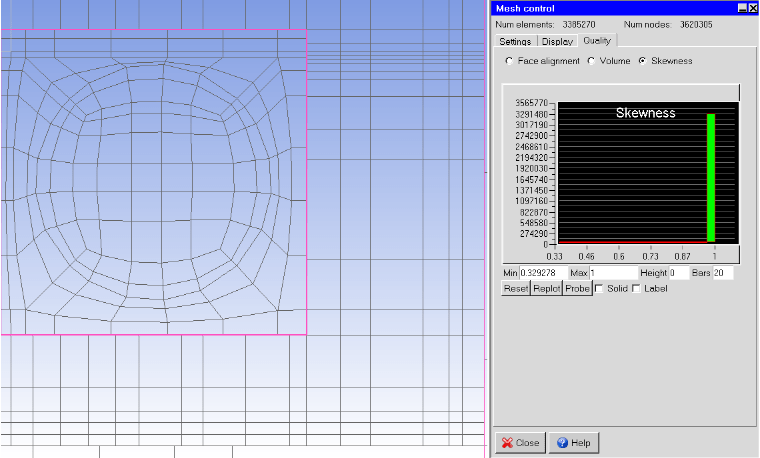Select the Face alignment radio button
Image resolution: width=760 pixels, height=458 pixels.
[x=509, y=61]
